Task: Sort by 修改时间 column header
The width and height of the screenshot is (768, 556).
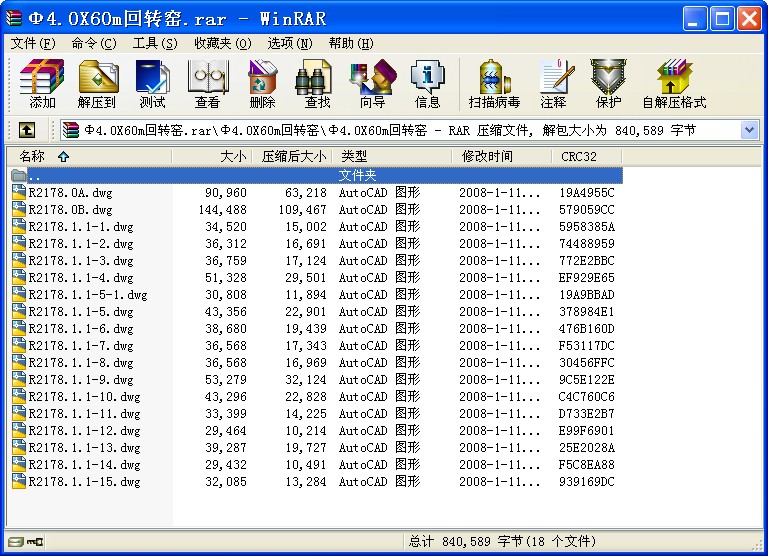Action: pos(502,156)
